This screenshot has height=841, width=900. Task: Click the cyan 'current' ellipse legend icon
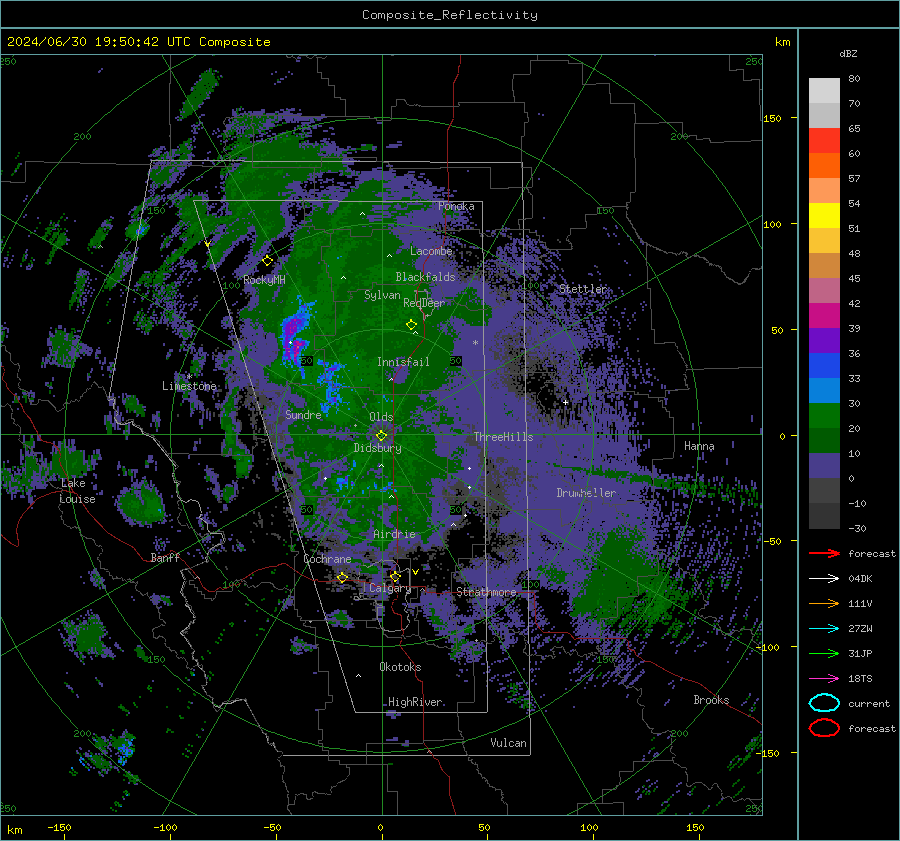[824, 703]
